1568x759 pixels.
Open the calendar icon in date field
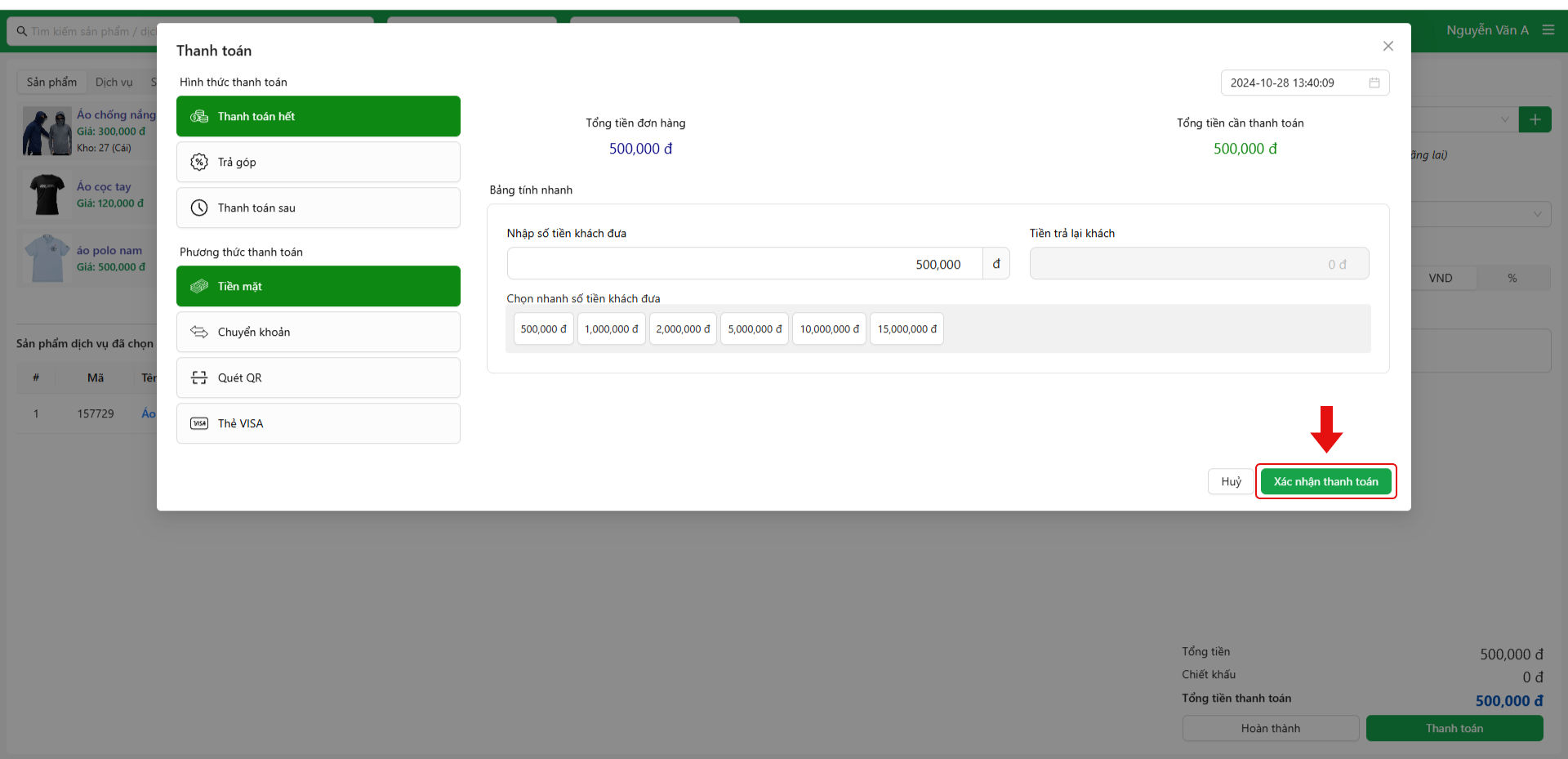pos(1374,83)
